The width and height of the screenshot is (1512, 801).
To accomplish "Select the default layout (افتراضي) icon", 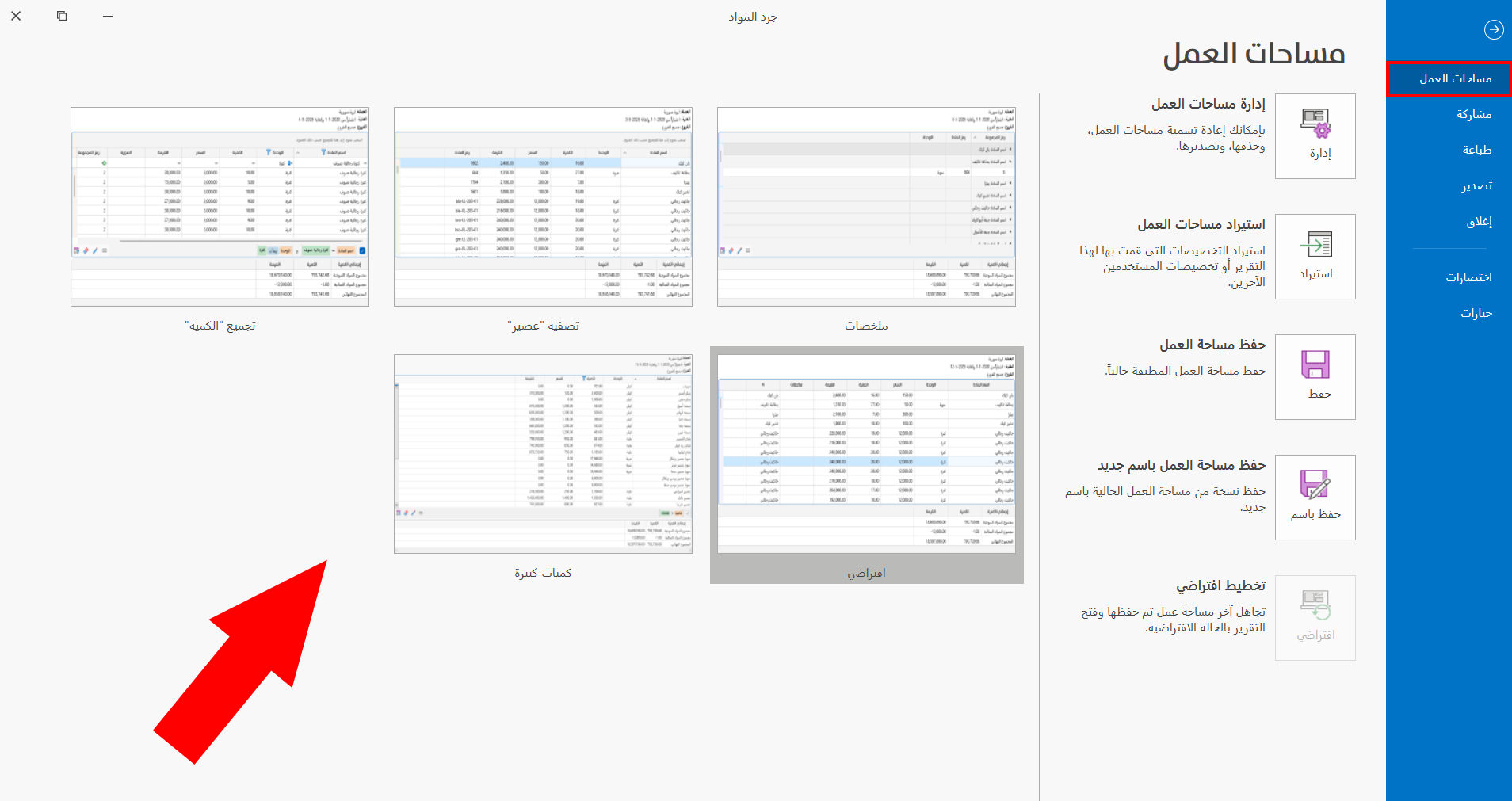I will pyautogui.click(x=1315, y=617).
